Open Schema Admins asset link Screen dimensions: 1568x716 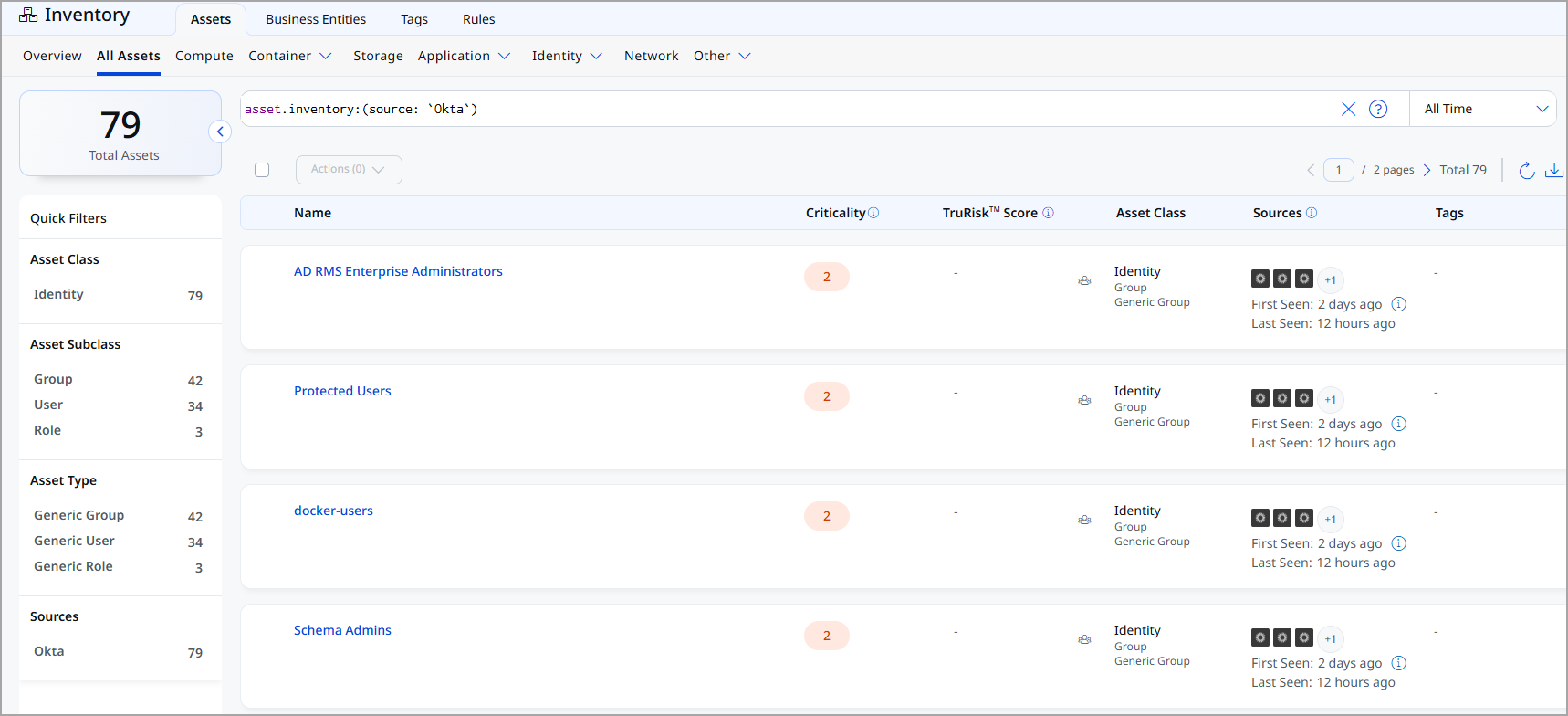tap(342, 630)
